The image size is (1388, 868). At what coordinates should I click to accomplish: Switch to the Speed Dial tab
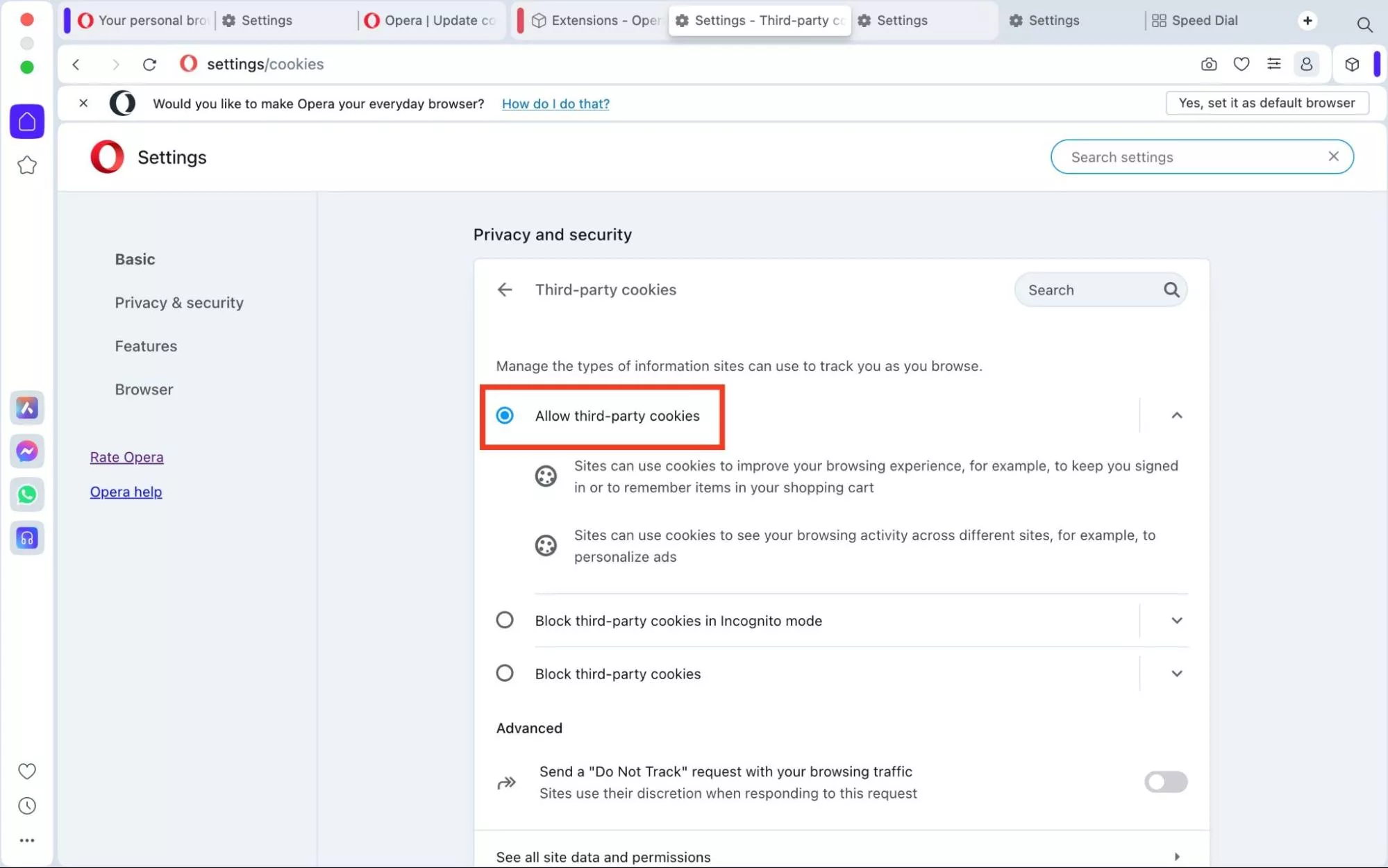(x=1204, y=20)
